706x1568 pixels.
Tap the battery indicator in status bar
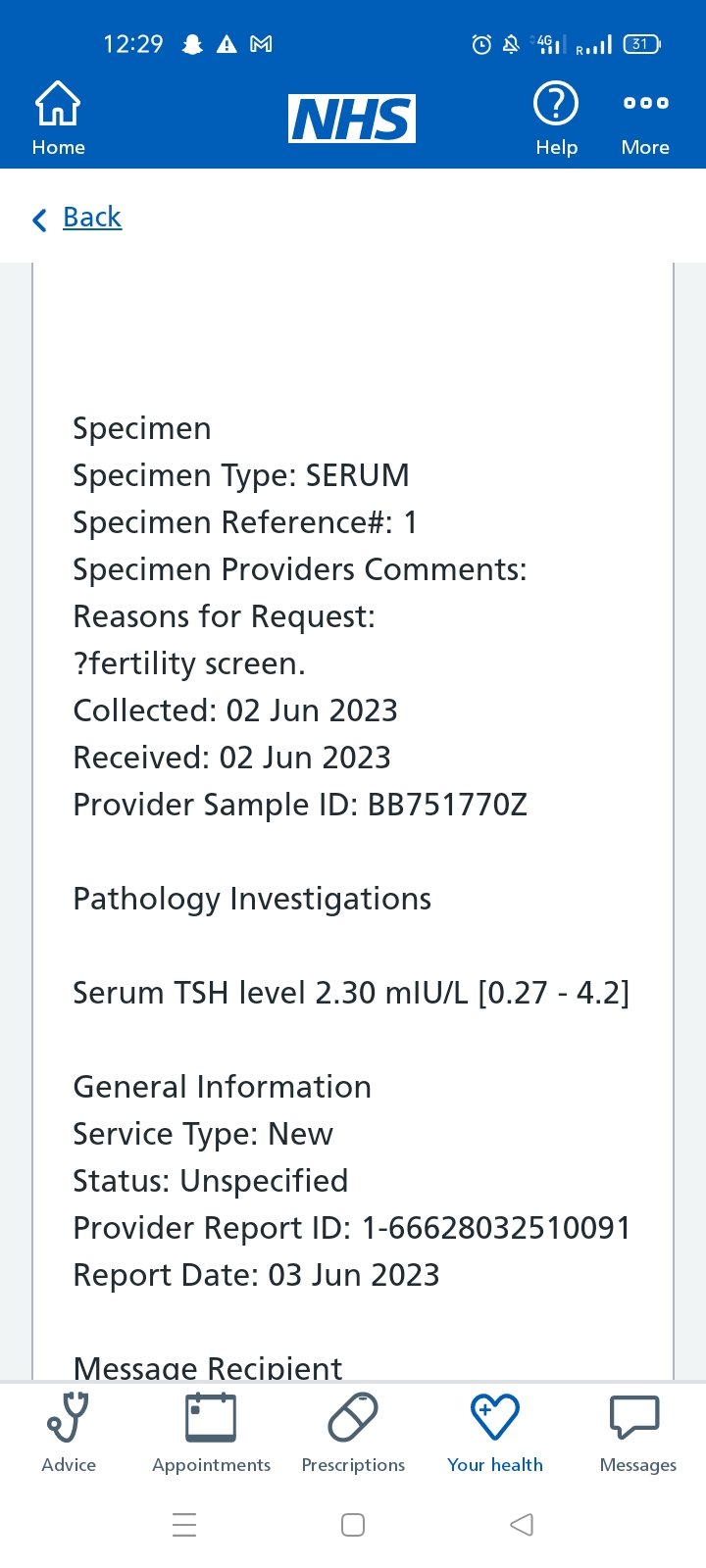(x=641, y=44)
